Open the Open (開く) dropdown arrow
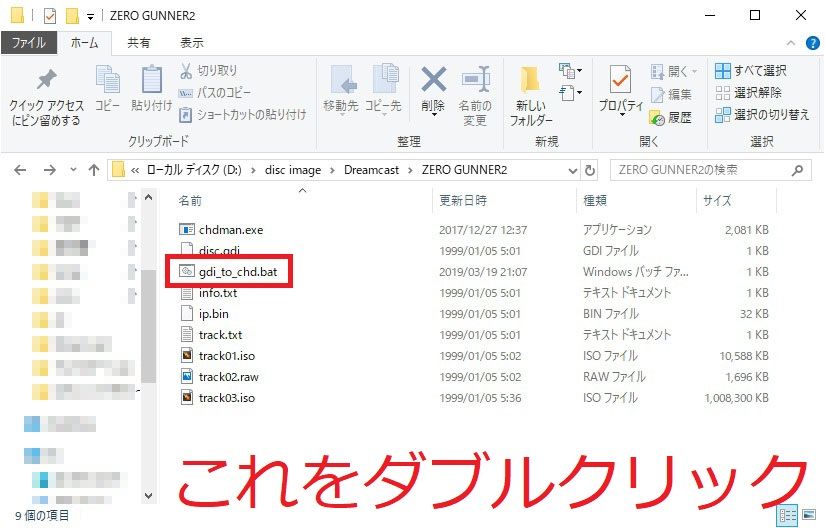Image resolution: width=825 pixels, height=528 pixels. coord(695,72)
